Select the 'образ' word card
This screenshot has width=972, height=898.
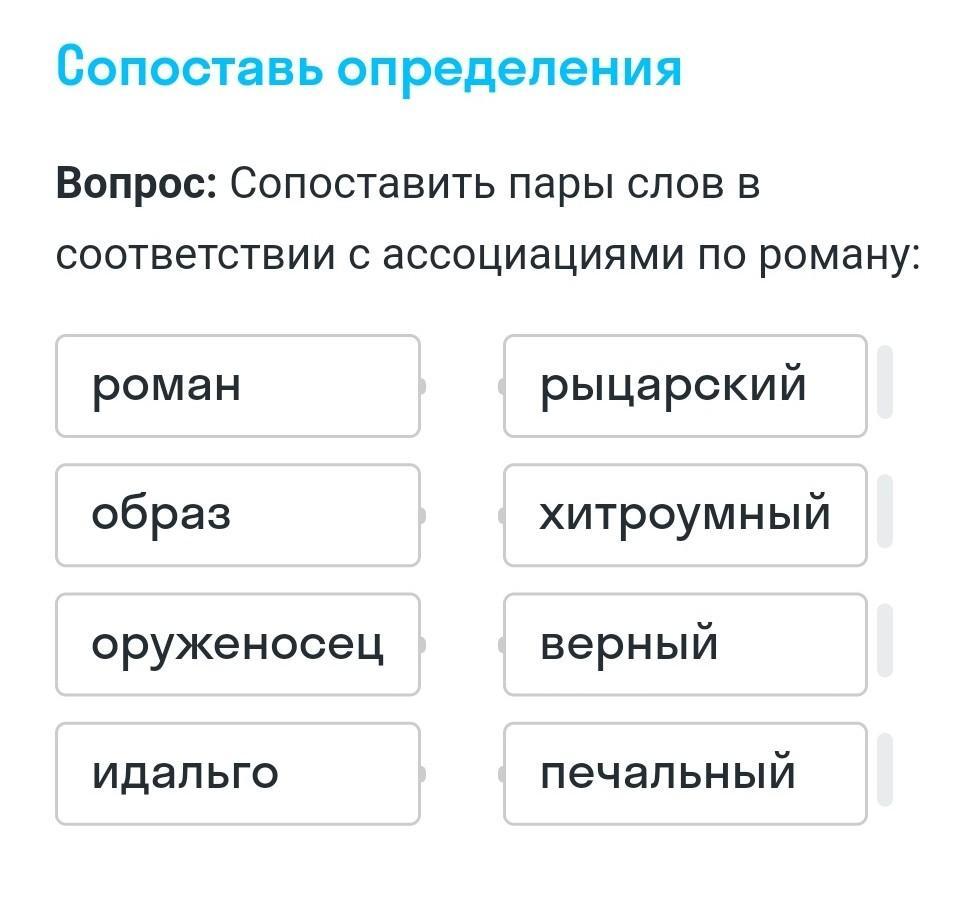[237, 515]
